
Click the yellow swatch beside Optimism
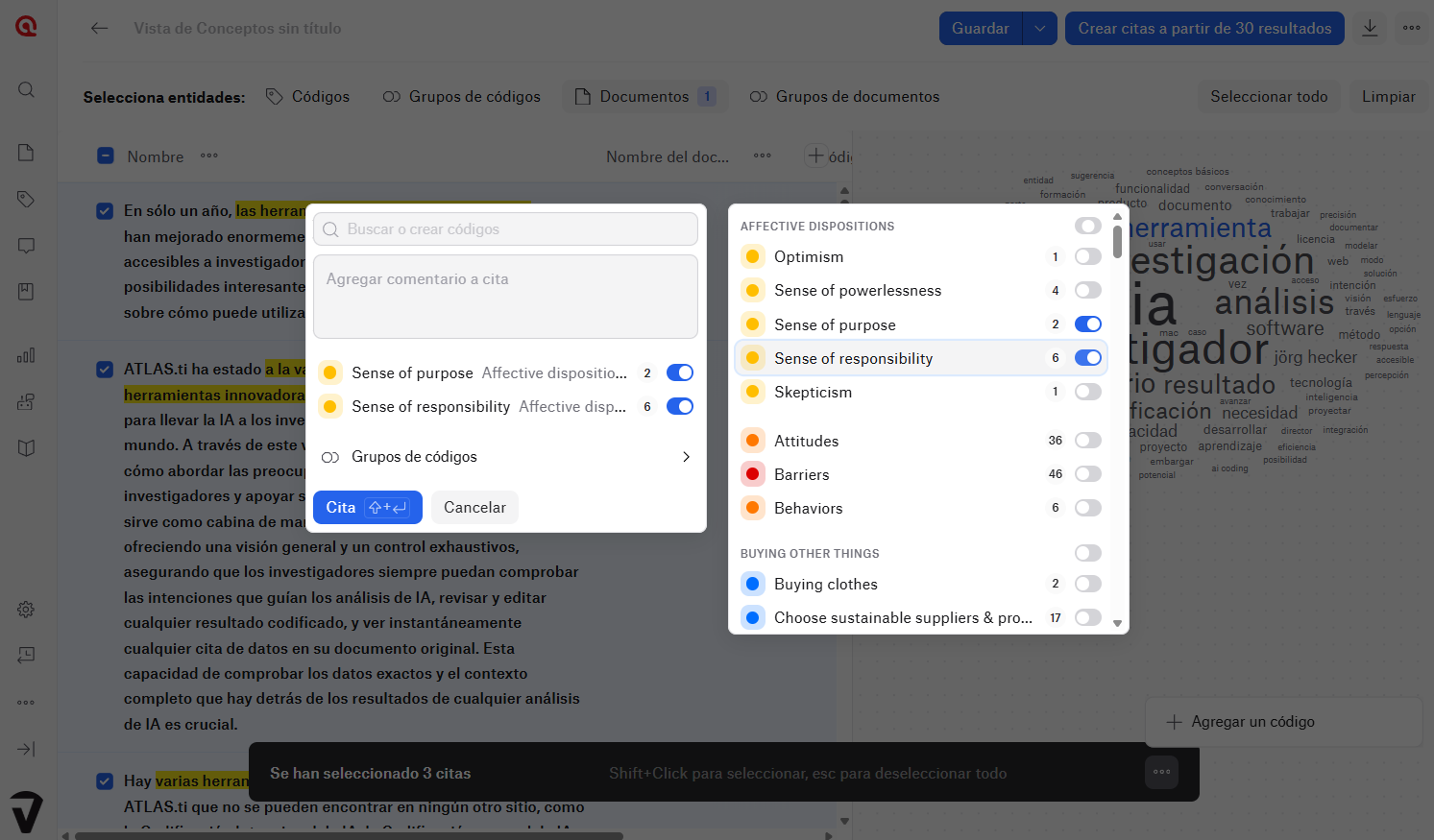click(x=753, y=256)
